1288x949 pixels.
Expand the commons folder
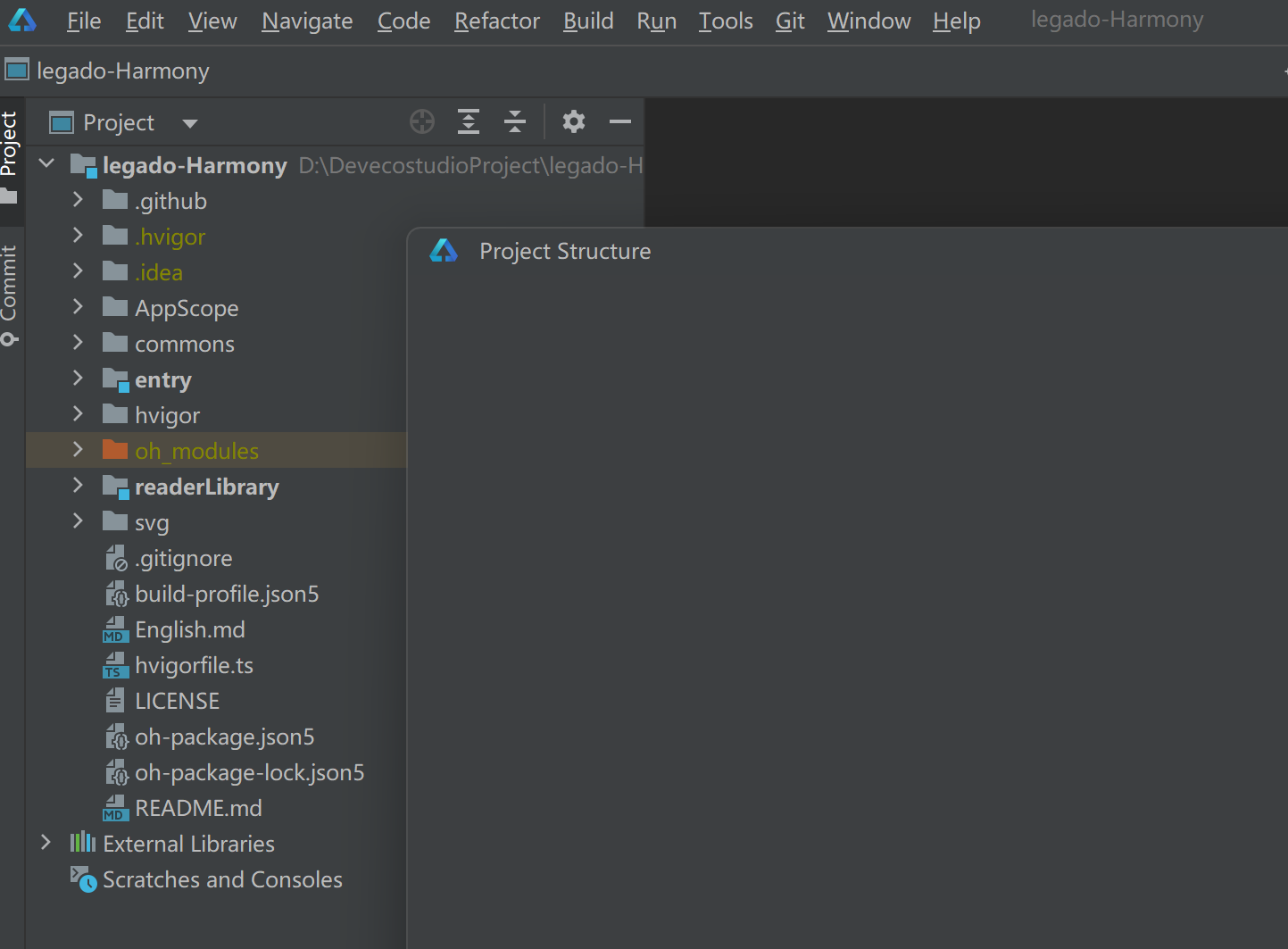tap(78, 343)
